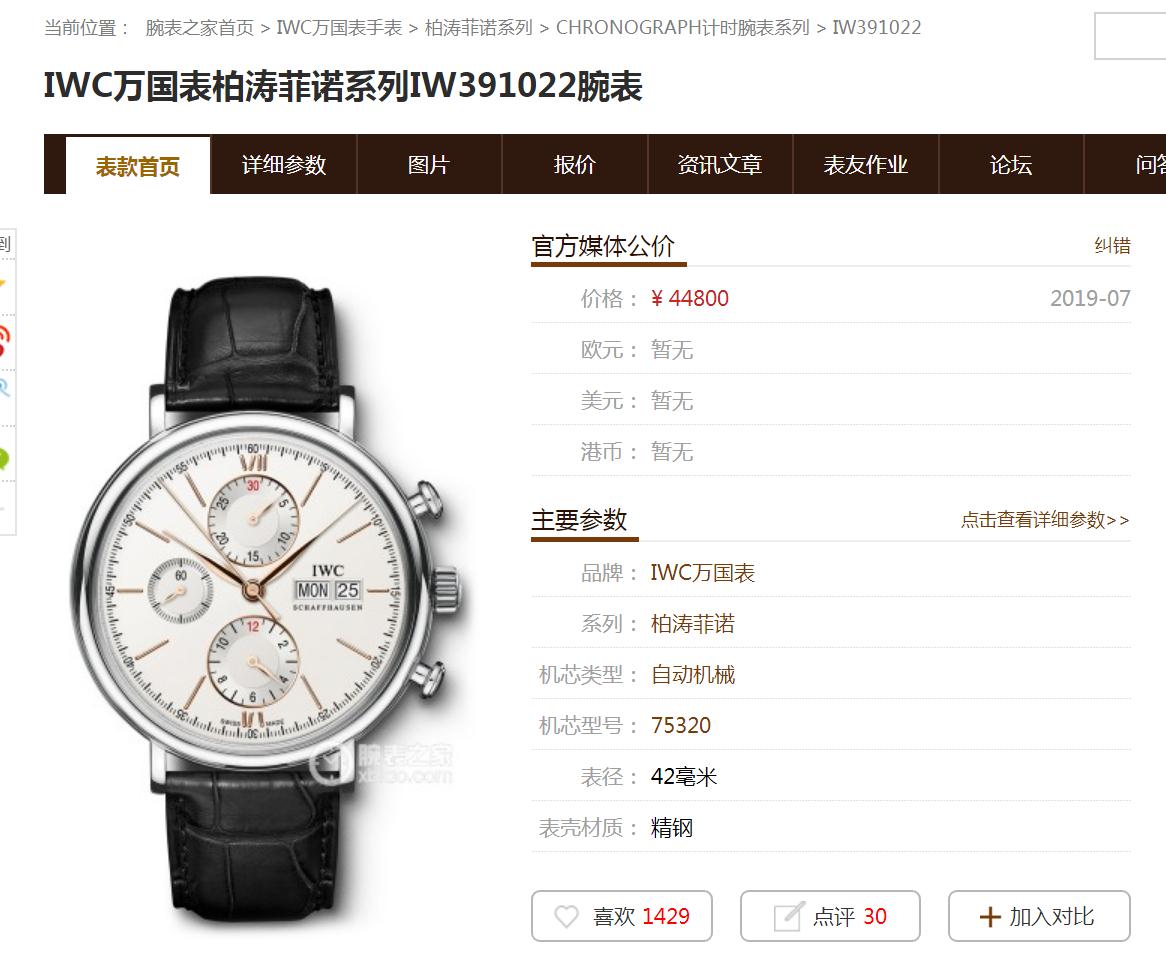Open the 柏涛菲诺系列 breadcrumb link
Image resolution: width=1166 pixels, height=959 pixels.
(479, 28)
